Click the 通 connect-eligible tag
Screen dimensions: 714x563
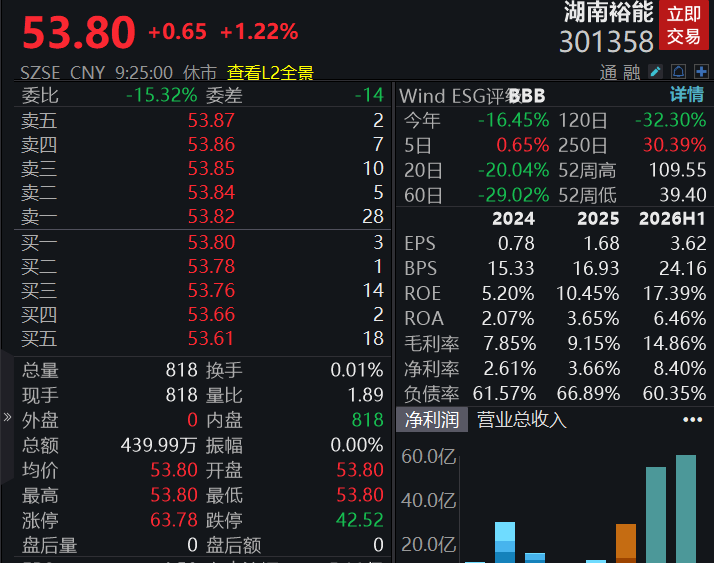coord(608,73)
